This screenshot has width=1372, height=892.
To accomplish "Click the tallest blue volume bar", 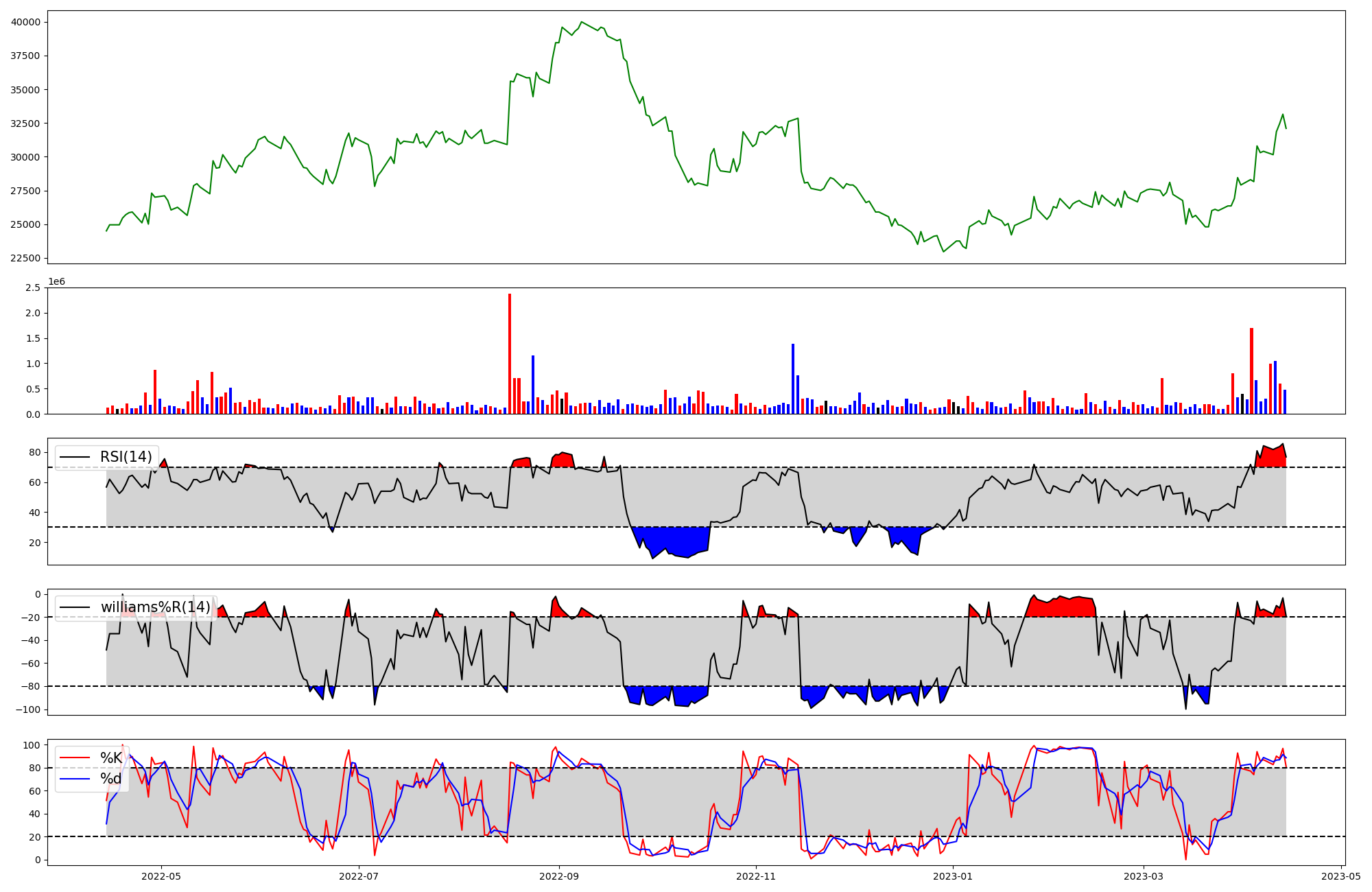I will (x=793, y=379).
